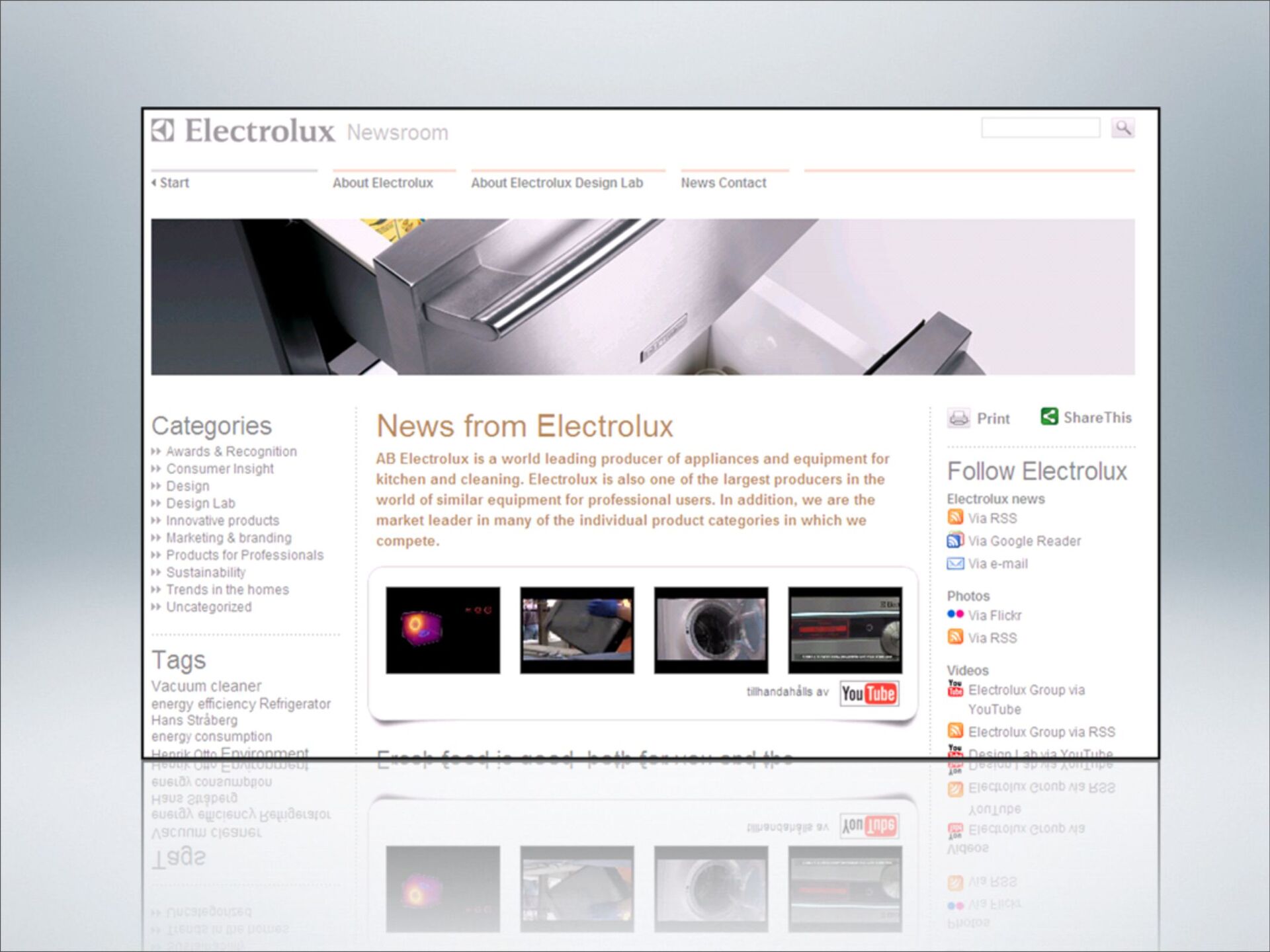Select the Design Lab category link
The width and height of the screenshot is (1270, 952).
pos(200,503)
